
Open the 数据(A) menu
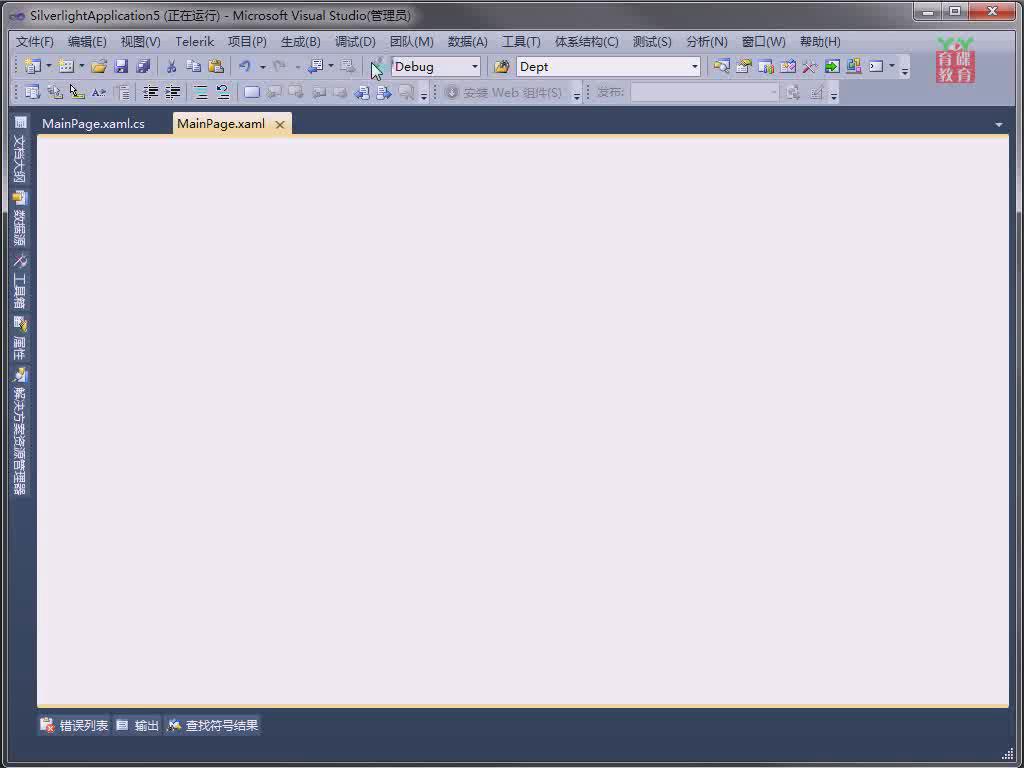click(468, 42)
